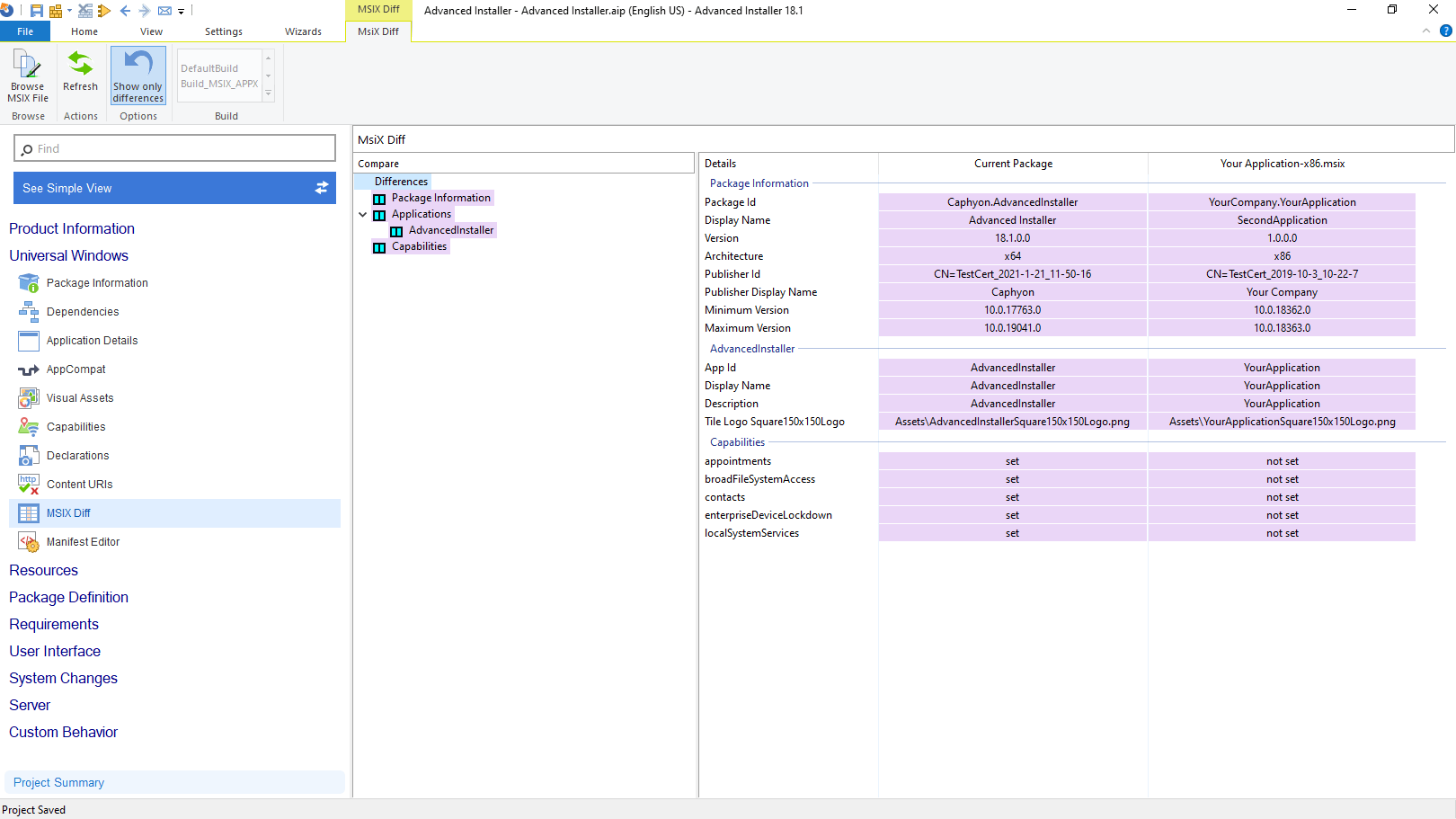1456x819 pixels.
Task: Select AdvancedInstaller in the Compare tree
Action: coord(451,230)
